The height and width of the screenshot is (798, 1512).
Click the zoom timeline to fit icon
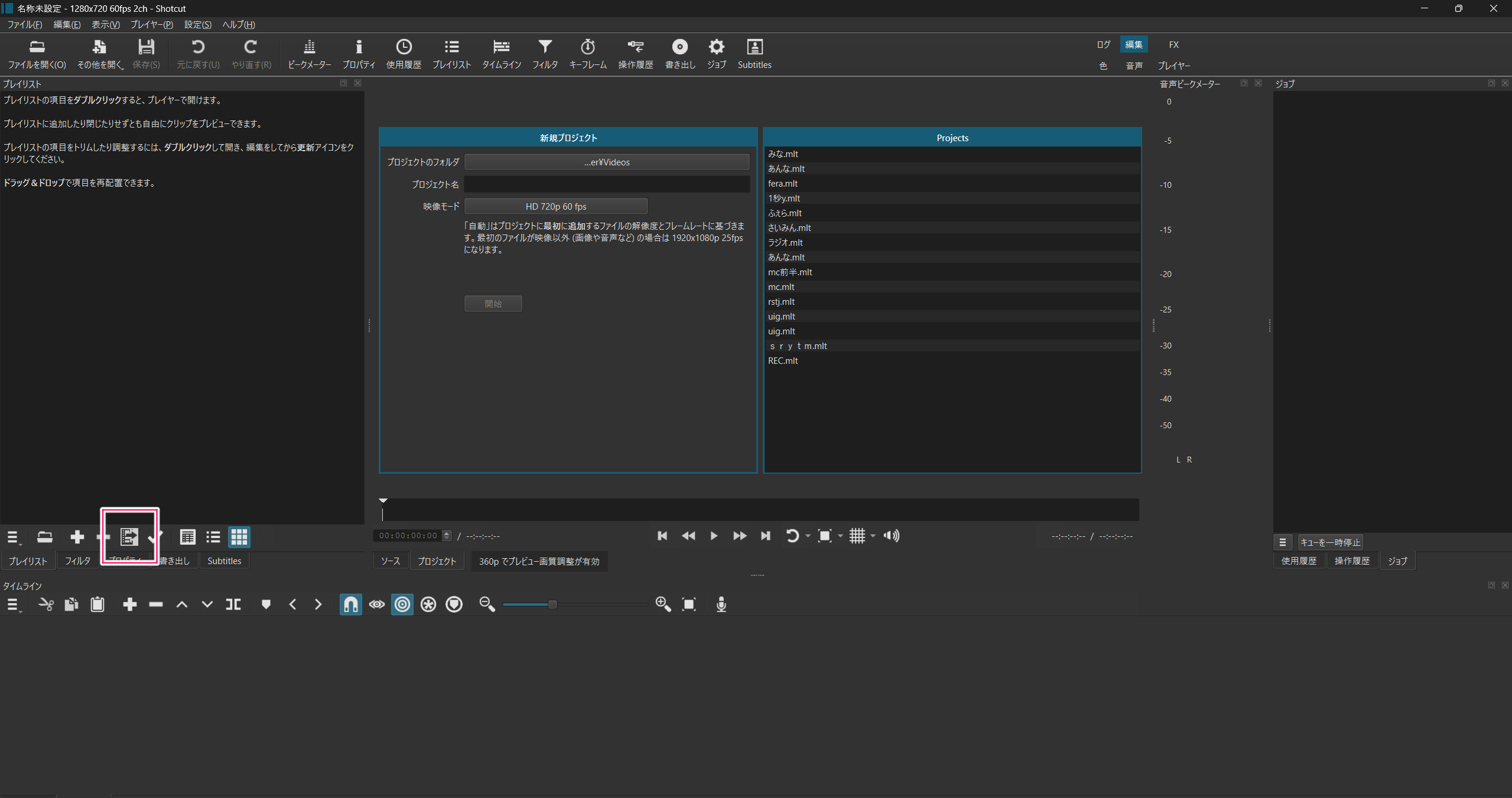689,604
